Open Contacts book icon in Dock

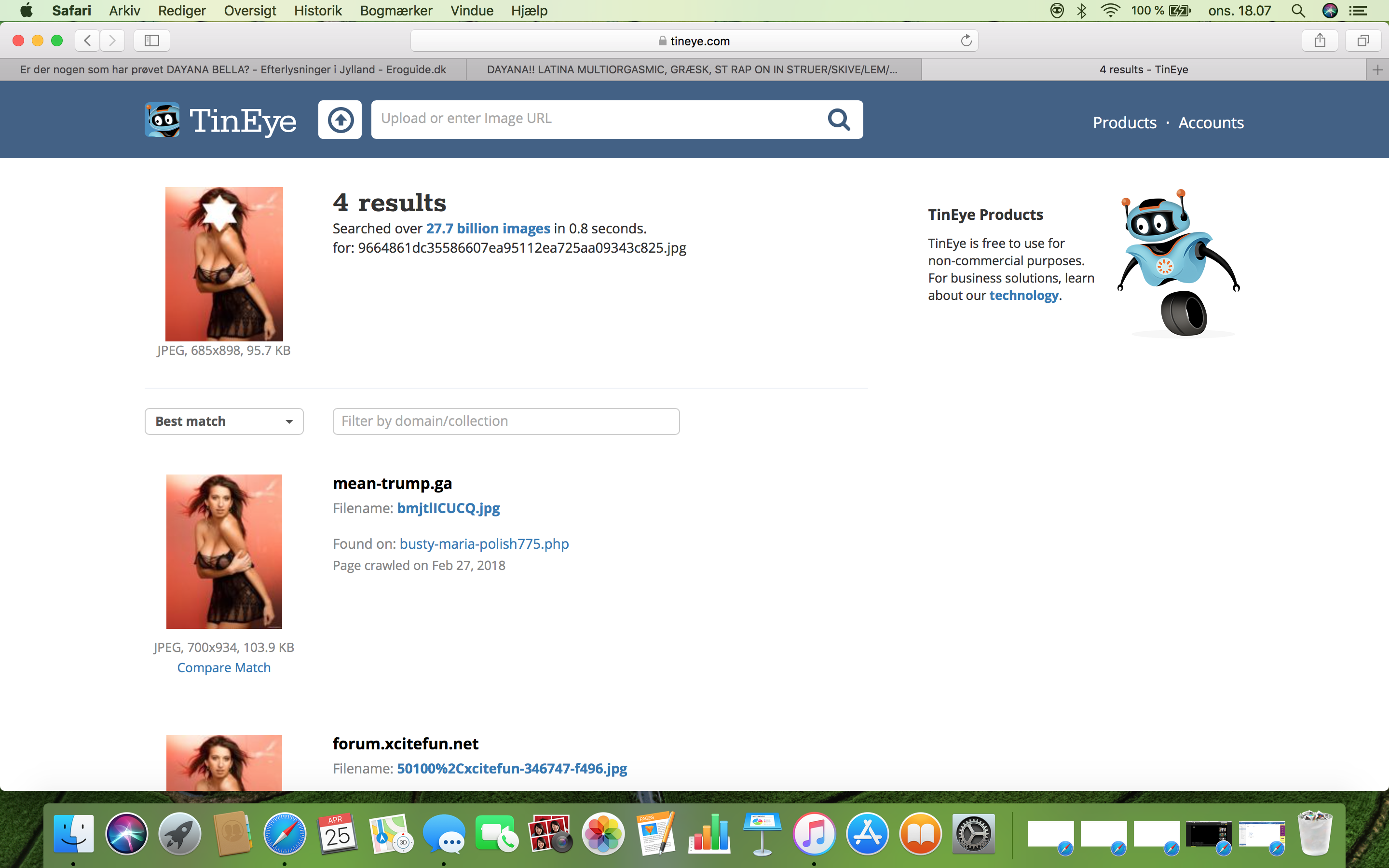[x=232, y=834]
